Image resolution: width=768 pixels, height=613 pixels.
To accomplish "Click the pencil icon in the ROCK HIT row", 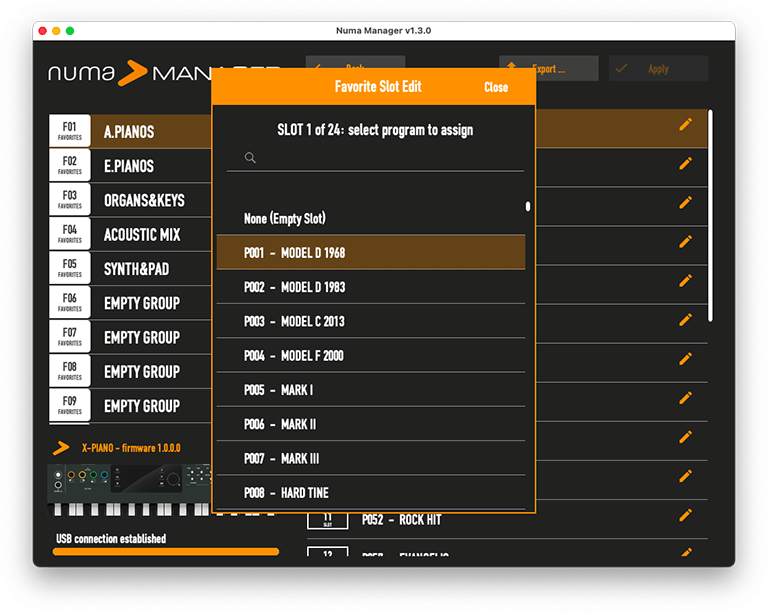I will [685, 515].
